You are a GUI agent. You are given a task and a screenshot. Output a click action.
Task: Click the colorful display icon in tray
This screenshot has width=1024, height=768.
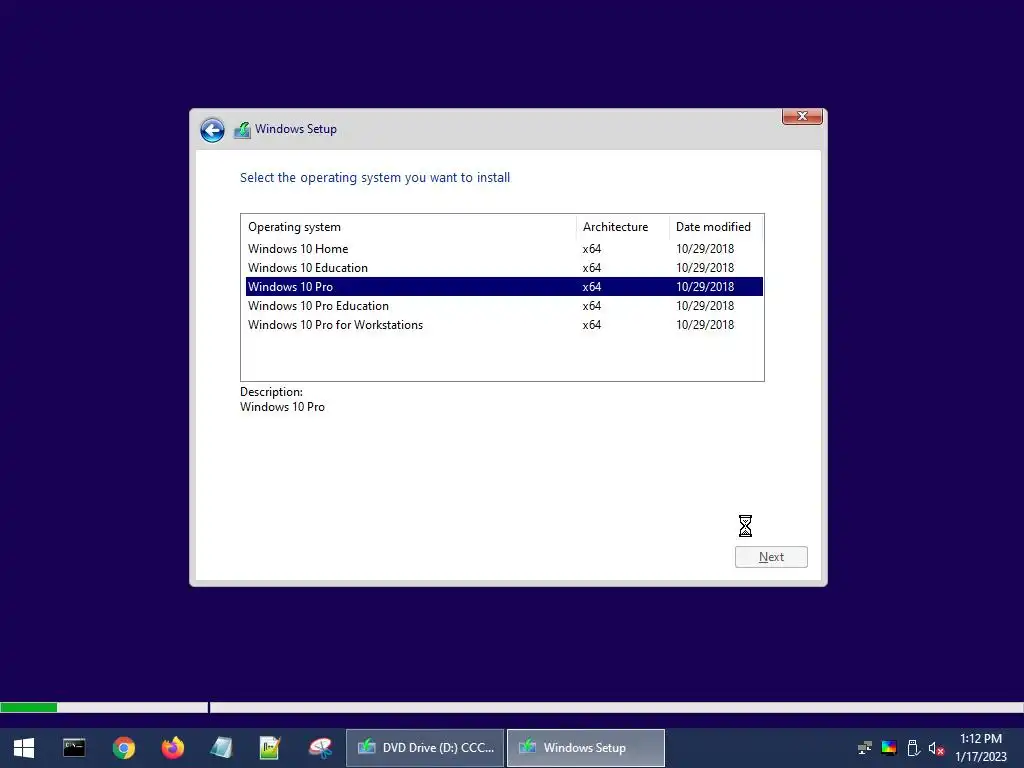coord(889,748)
